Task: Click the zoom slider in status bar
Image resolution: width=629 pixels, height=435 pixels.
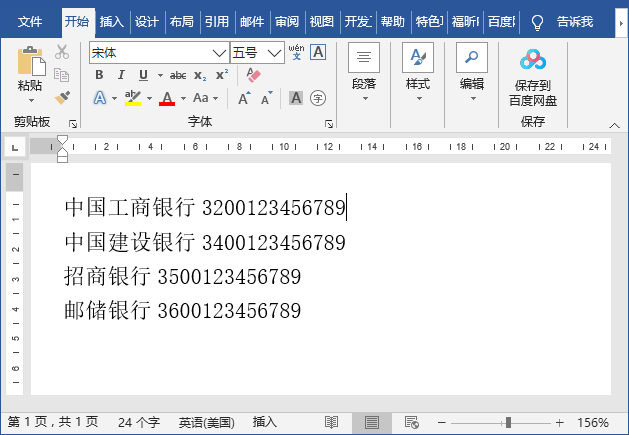Action: coord(508,423)
